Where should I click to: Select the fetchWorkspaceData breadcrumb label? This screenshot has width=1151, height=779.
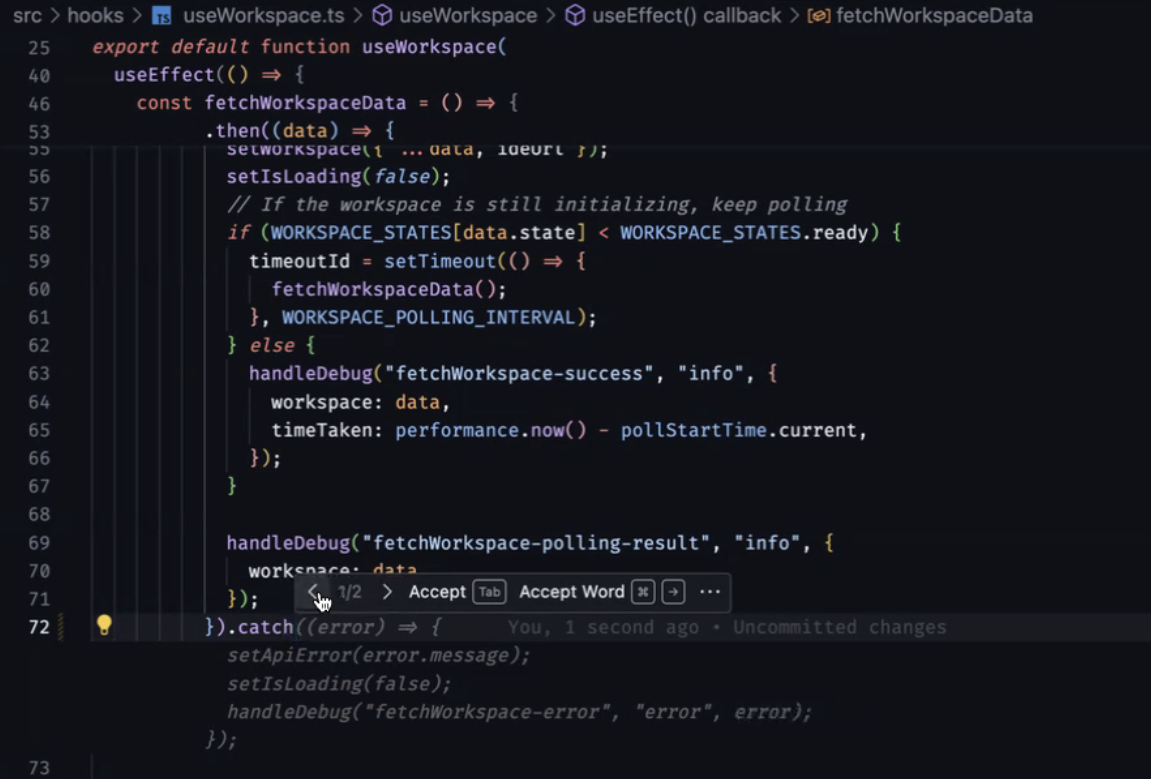coord(934,16)
